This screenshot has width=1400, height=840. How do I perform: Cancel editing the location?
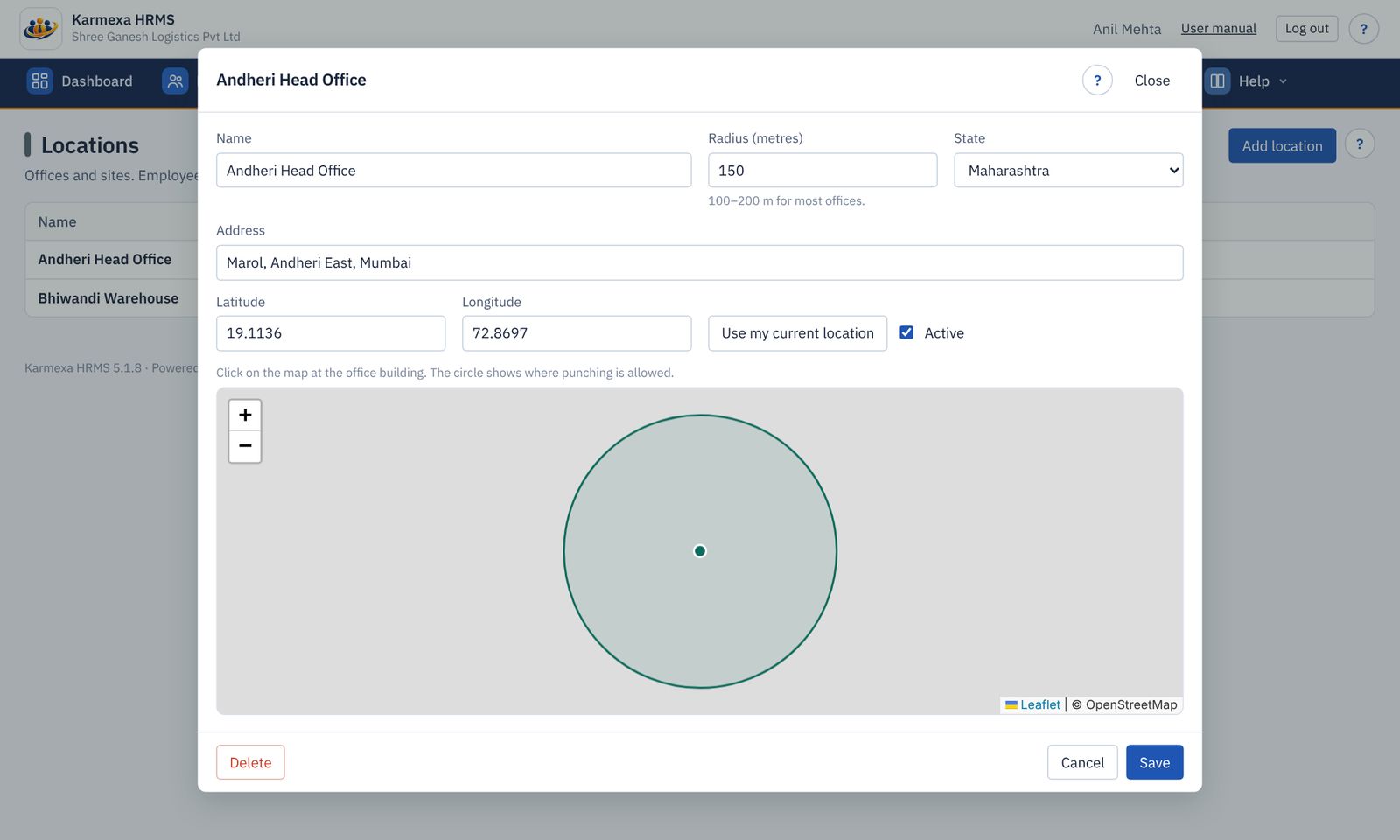coord(1082,762)
